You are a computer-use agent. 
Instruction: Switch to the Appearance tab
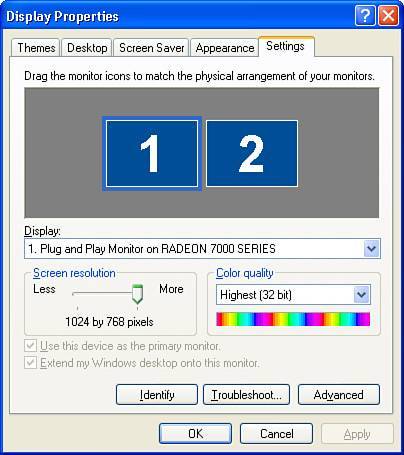225,48
